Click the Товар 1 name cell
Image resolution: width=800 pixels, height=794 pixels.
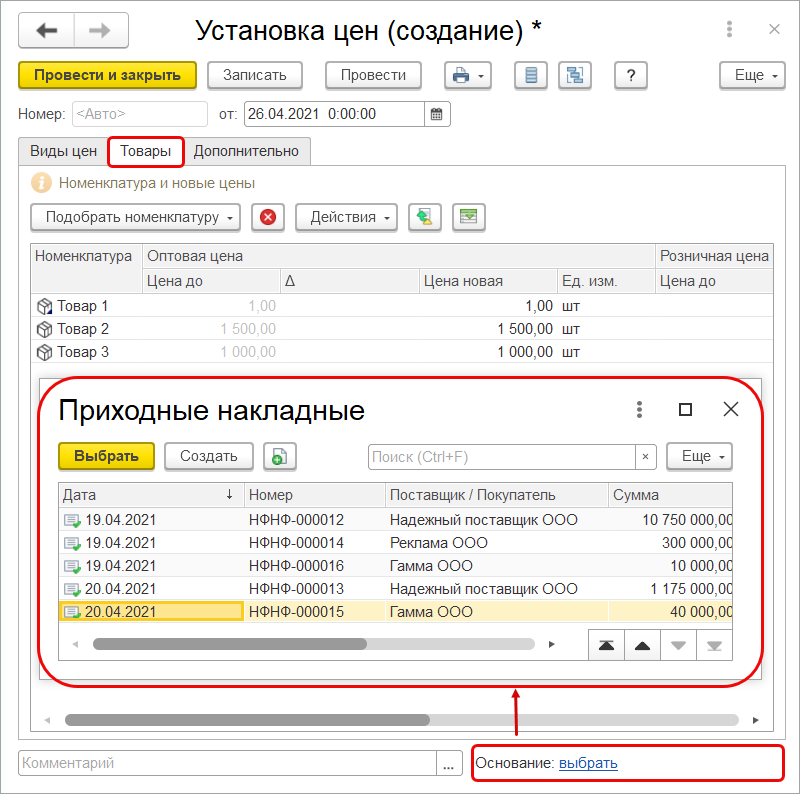coord(87,306)
